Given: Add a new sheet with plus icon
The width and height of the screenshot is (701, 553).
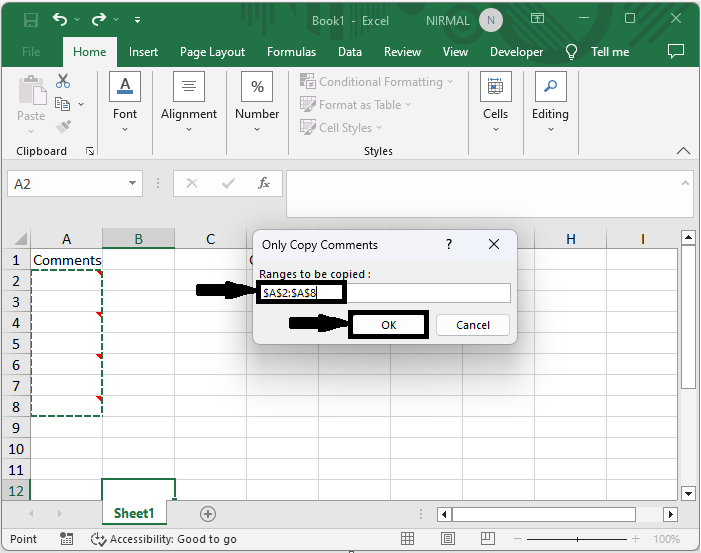Looking at the screenshot, I should (x=207, y=514).
